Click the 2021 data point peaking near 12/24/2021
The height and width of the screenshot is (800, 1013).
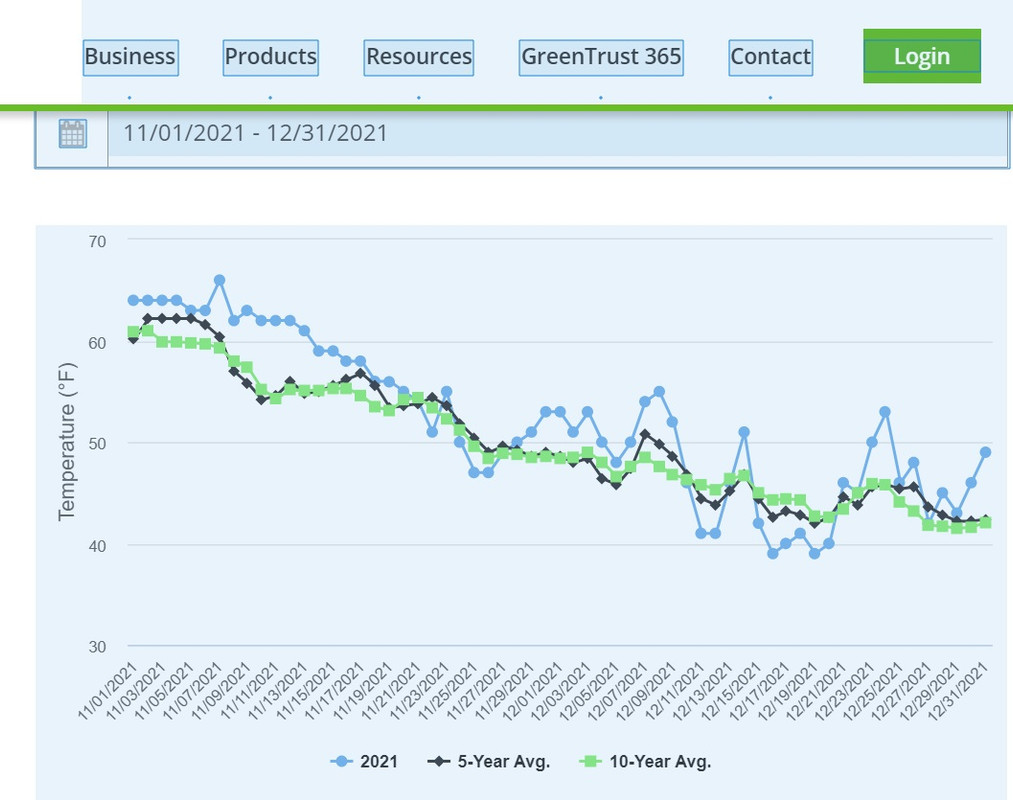pyautogui.click(x=885, y=412)
